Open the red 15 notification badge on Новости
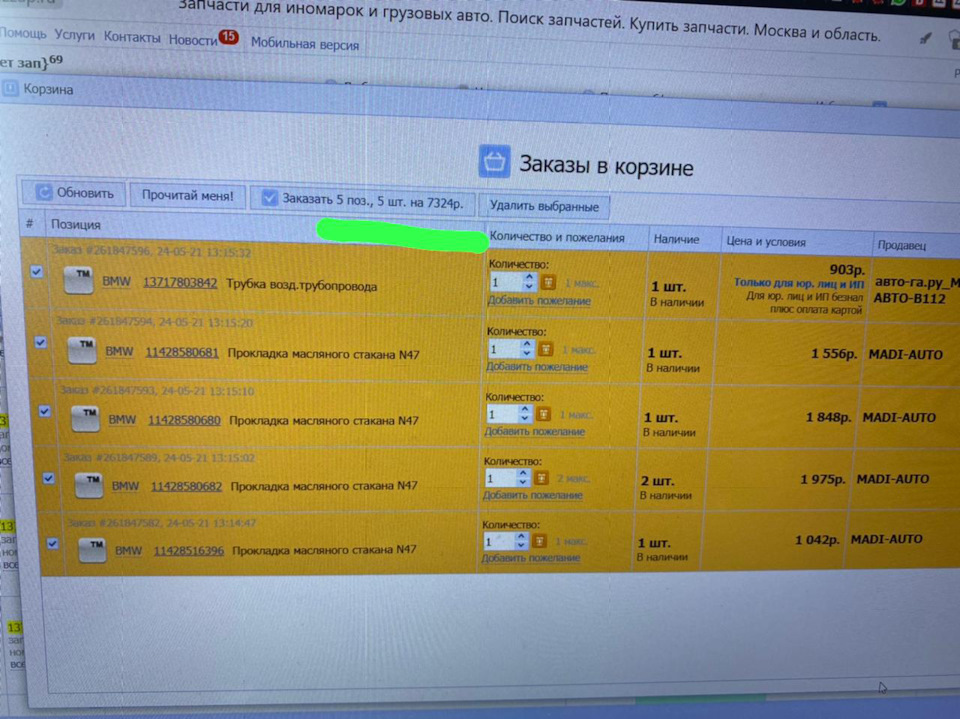960x719 pixels. tap(229, 37)
